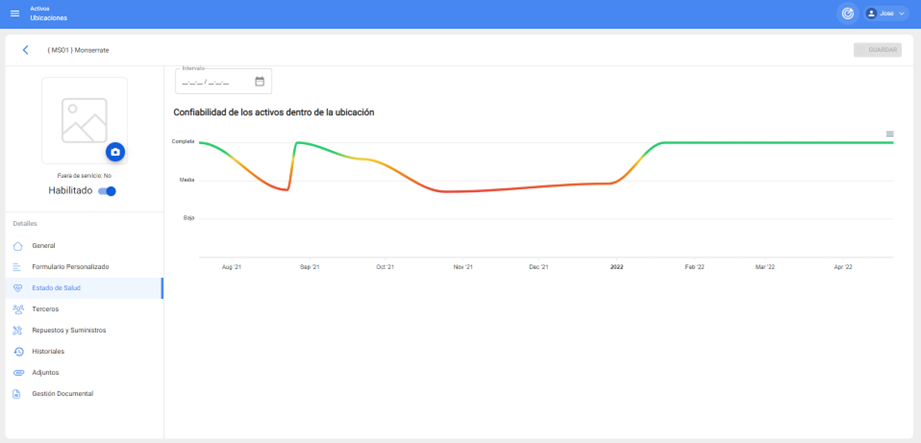Image resolution: width=921 pixels, height=443 pixels.
Task: Select Formulario Personalizado in sidebar
Action: tap(70, 267)
